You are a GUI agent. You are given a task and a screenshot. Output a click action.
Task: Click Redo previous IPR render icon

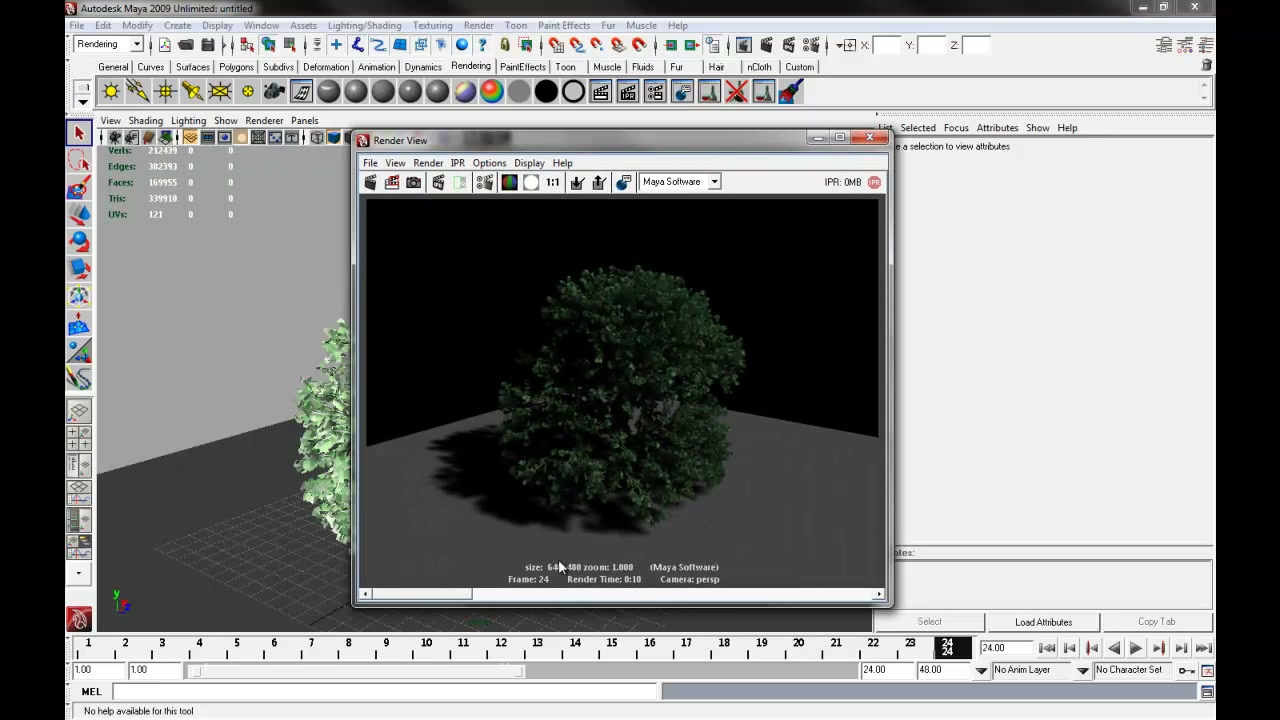click(x=438, y=182)
